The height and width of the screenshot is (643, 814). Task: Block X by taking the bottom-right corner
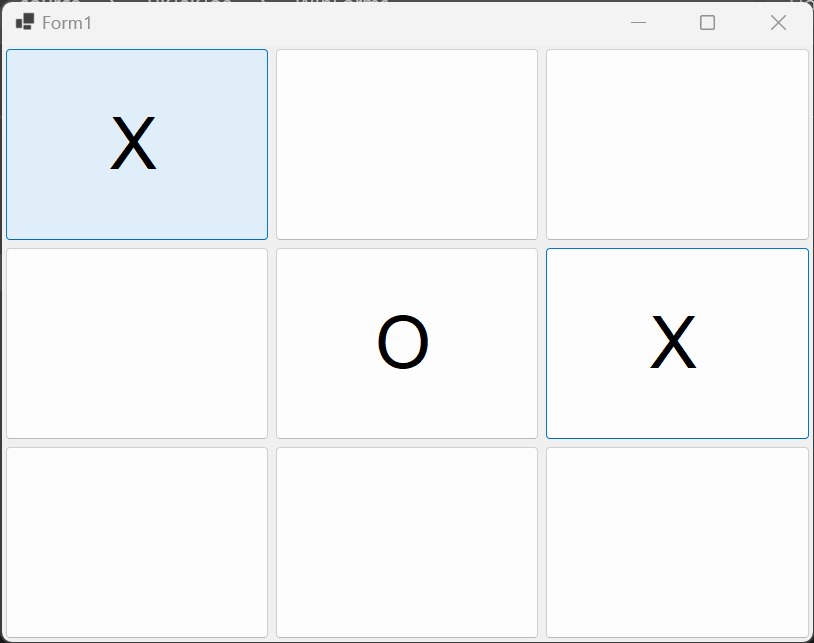pos(677,542)
